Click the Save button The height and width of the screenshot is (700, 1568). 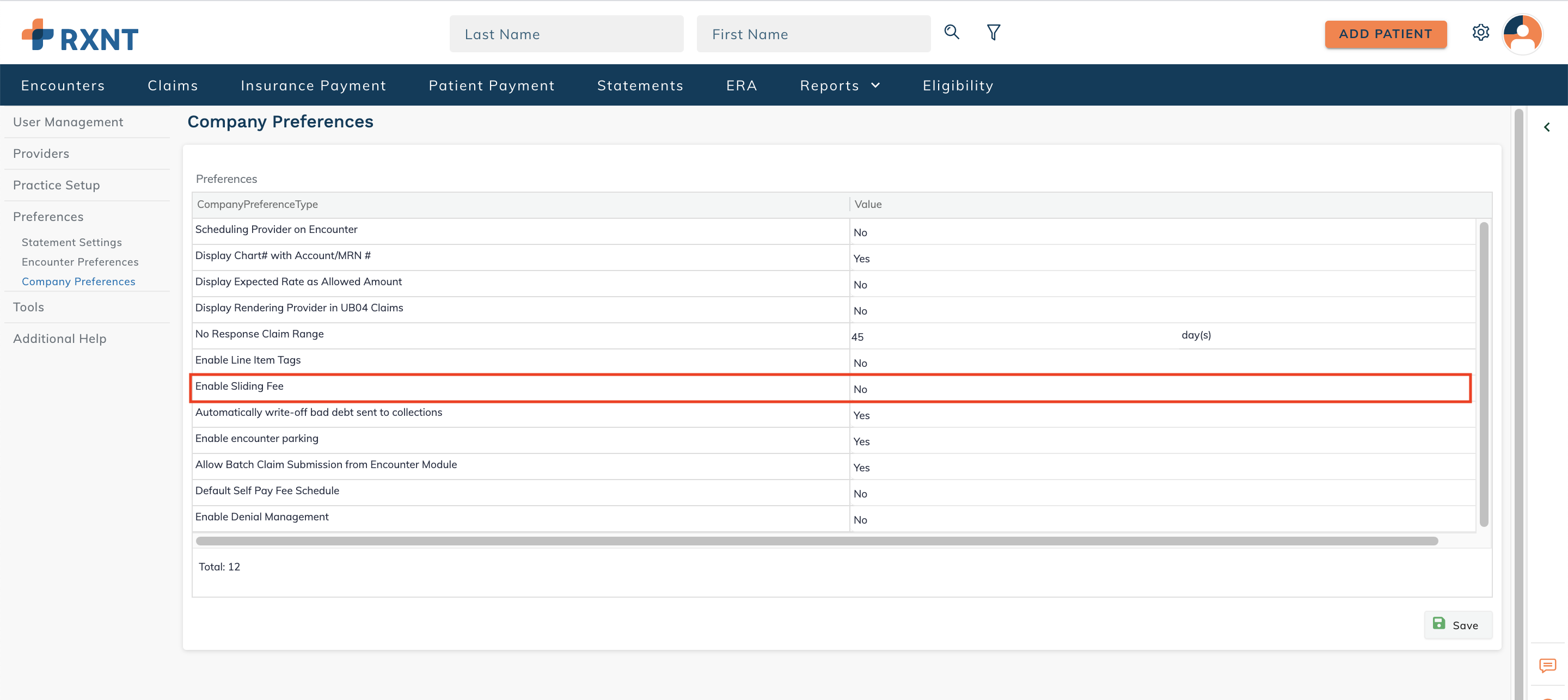click(x=1458, y=624)
